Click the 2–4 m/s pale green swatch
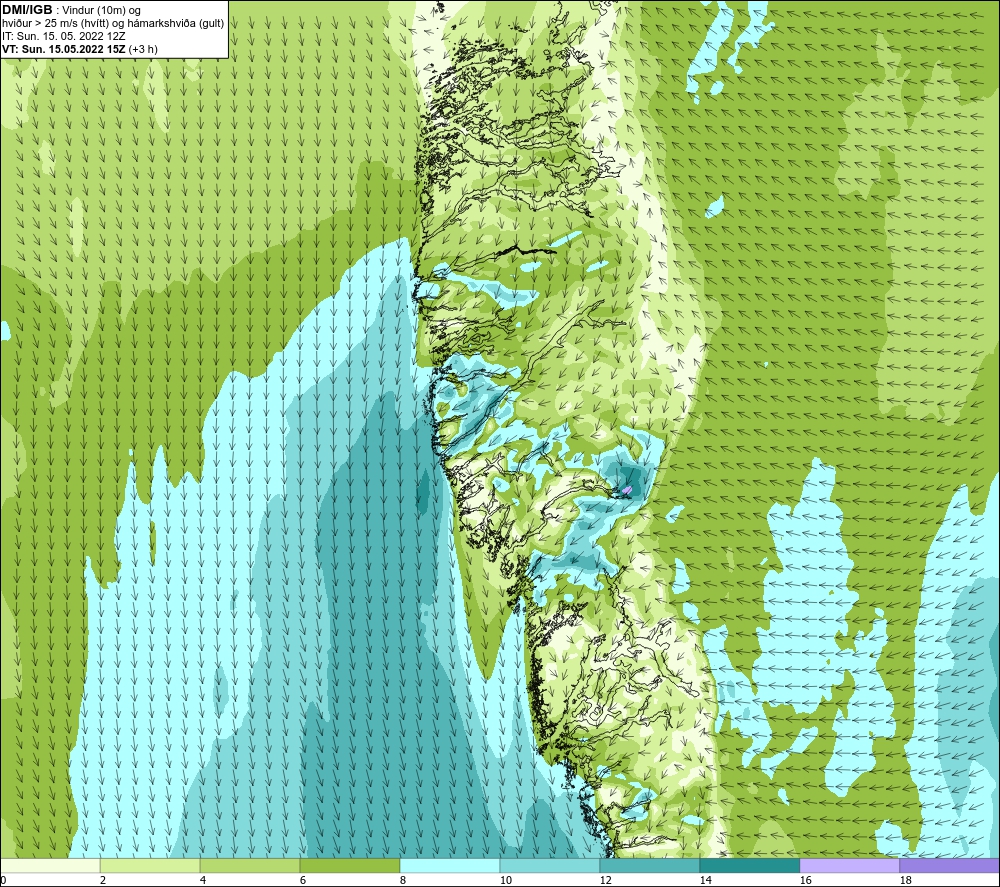Screen dimensions: 1000x887 [150, 865]
